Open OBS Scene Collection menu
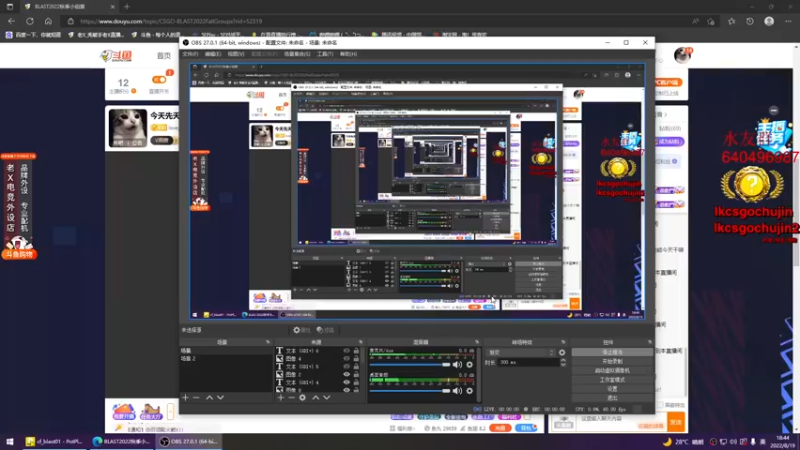Image resolution: width=800 pixels, height=450 pixels. [x=297, y=54]
